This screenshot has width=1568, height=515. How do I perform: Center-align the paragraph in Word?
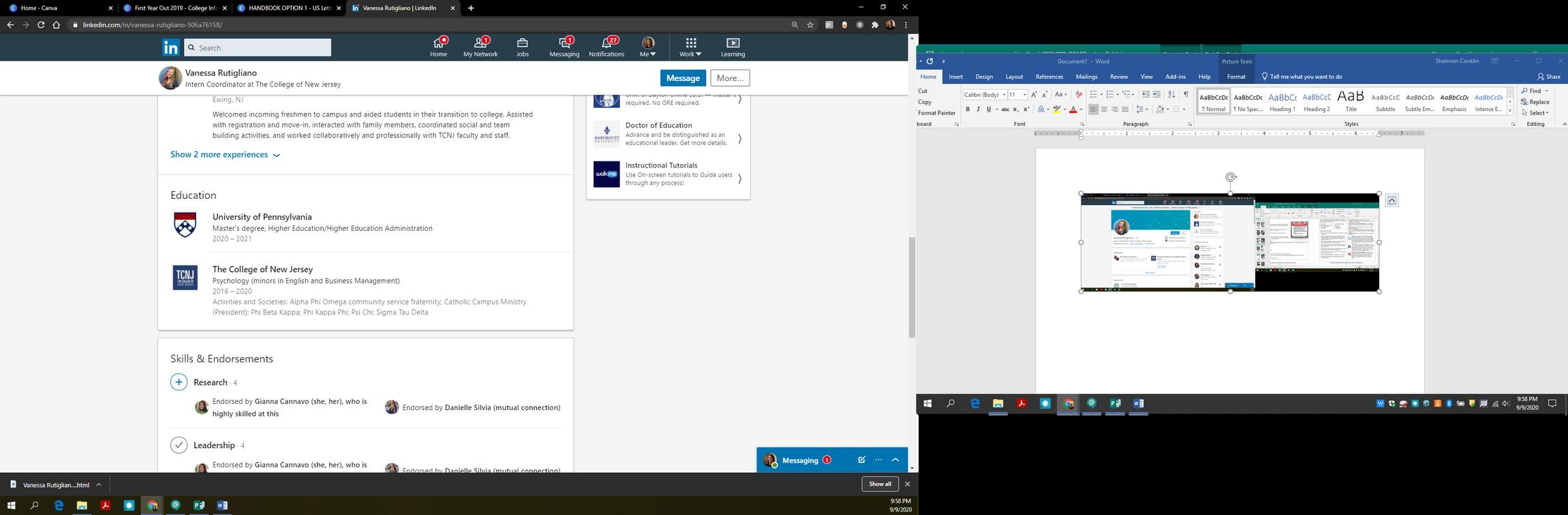point(1104,109)
